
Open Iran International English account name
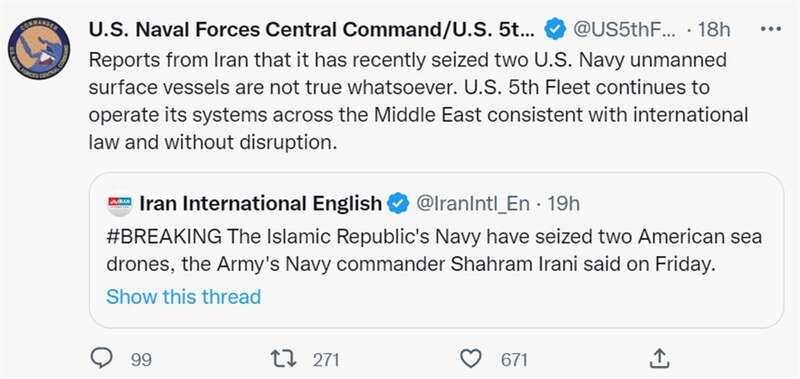pos(260,204)
